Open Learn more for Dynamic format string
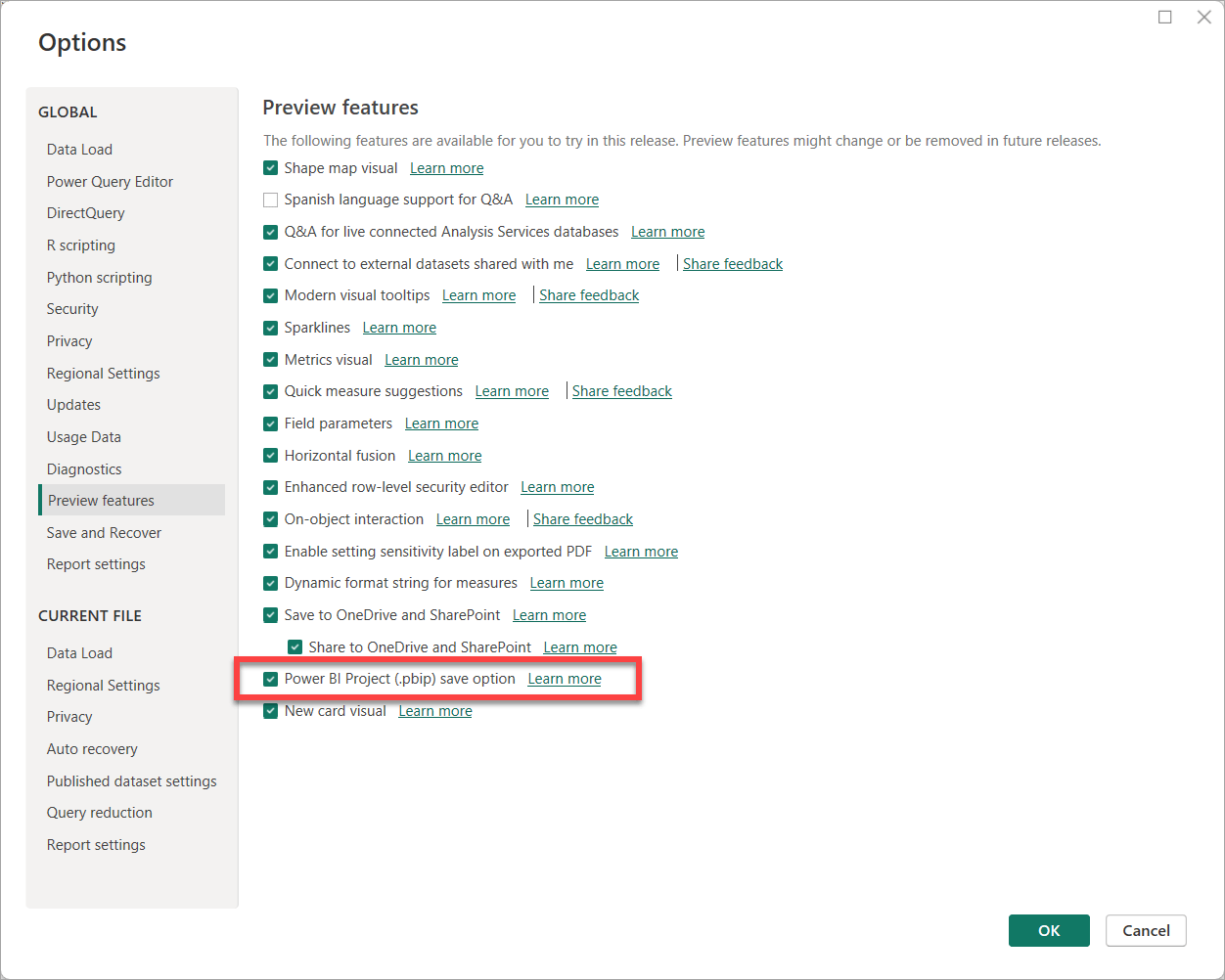This screenshot has width=1225, height=980. 567,583
